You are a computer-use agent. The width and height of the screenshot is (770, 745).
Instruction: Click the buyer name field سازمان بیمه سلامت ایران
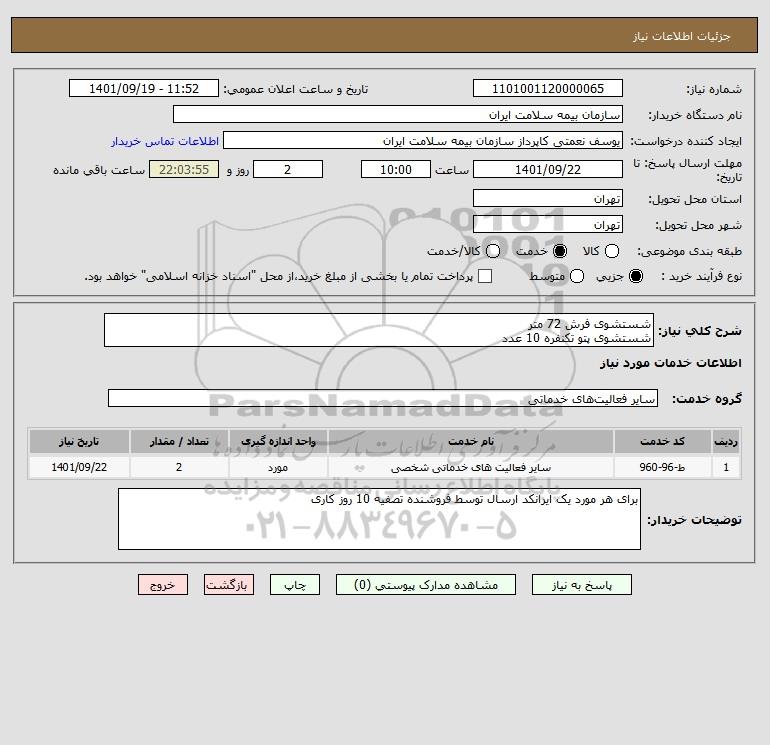pos(398,115)
